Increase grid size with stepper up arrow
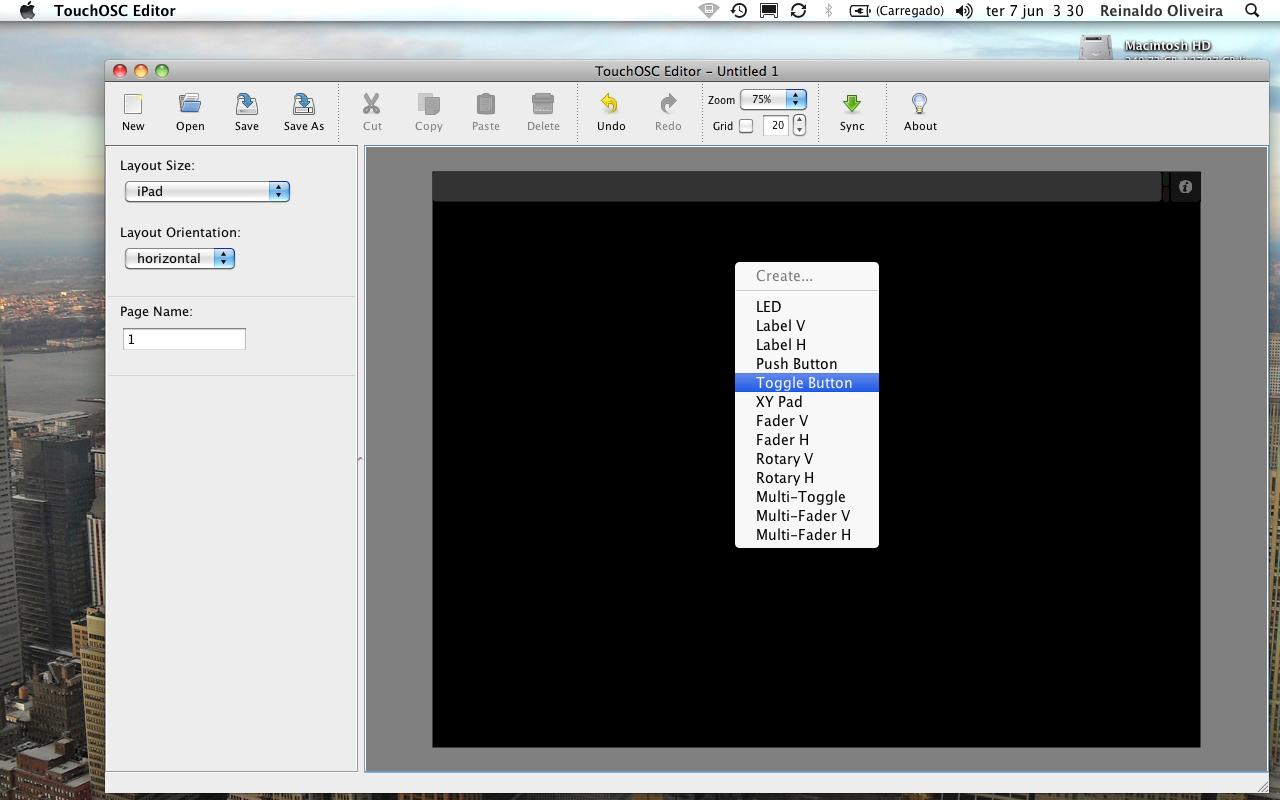 point(799,120)
